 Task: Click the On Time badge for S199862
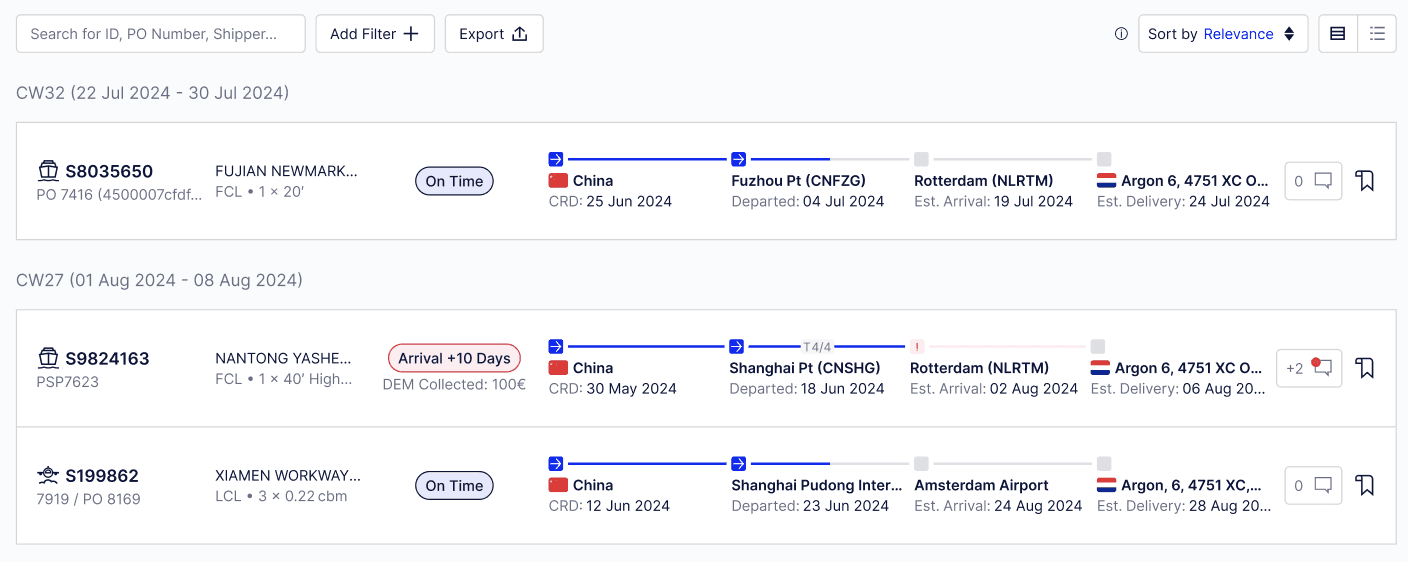point(454,485)
